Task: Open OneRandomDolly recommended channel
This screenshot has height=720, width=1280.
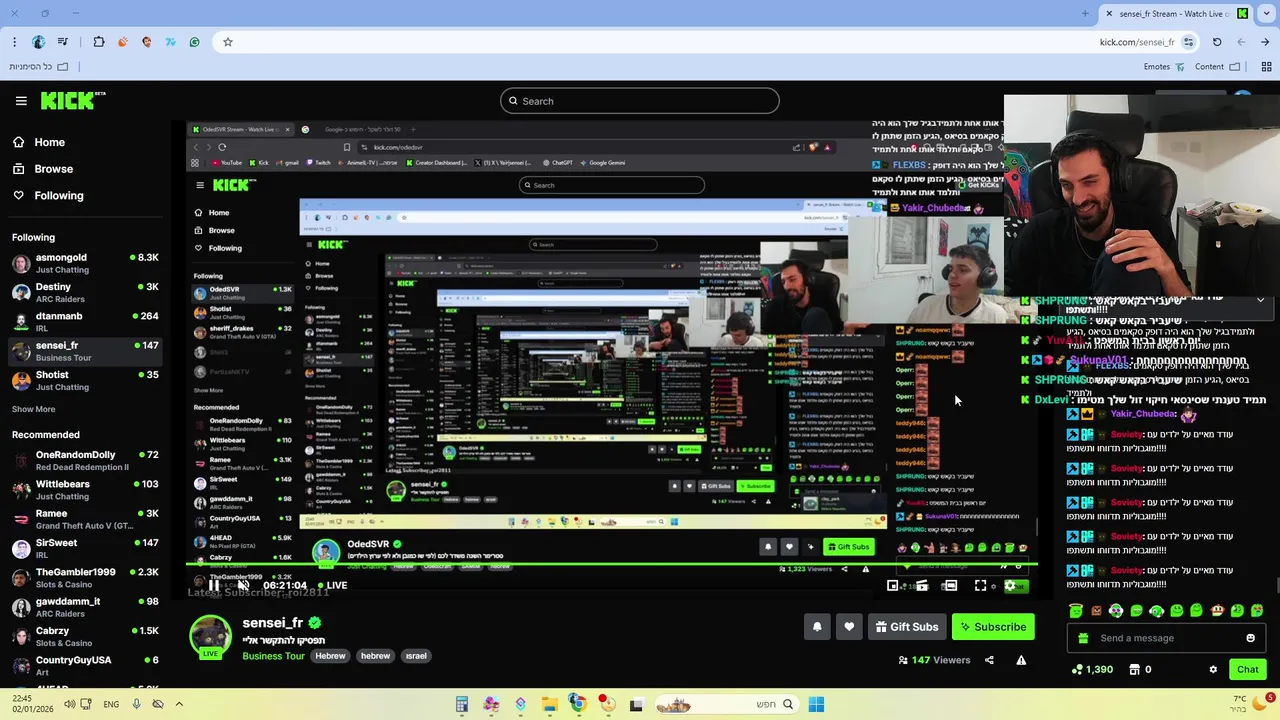Action: point(85,460)
